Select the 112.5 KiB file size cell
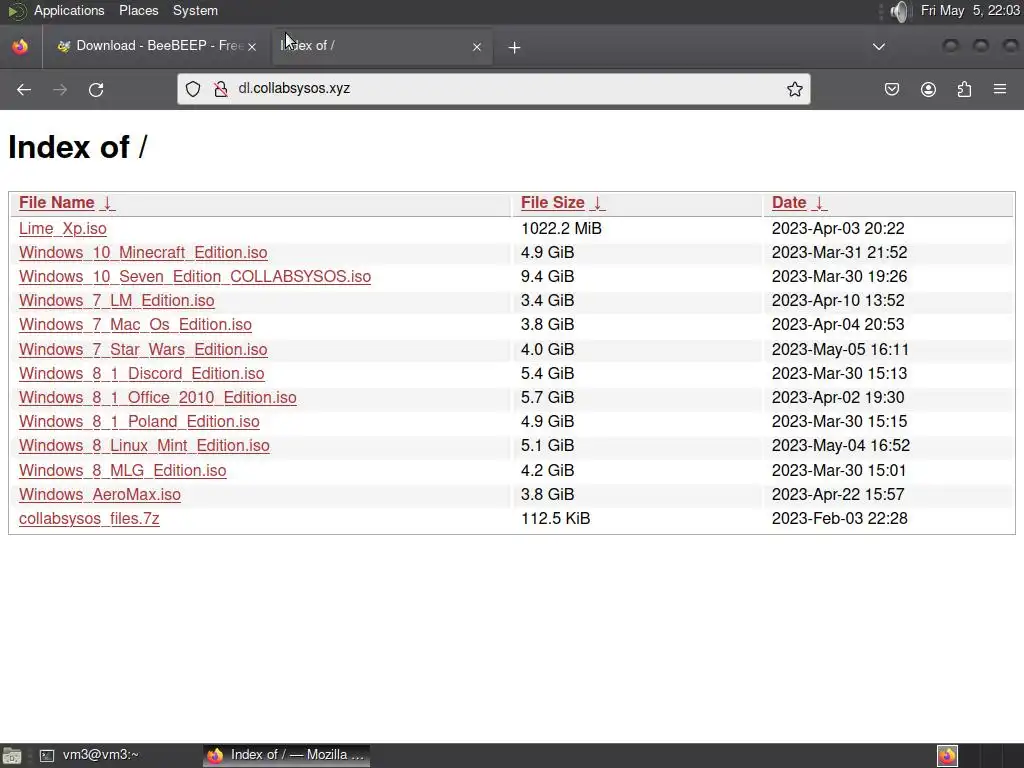 555,519
